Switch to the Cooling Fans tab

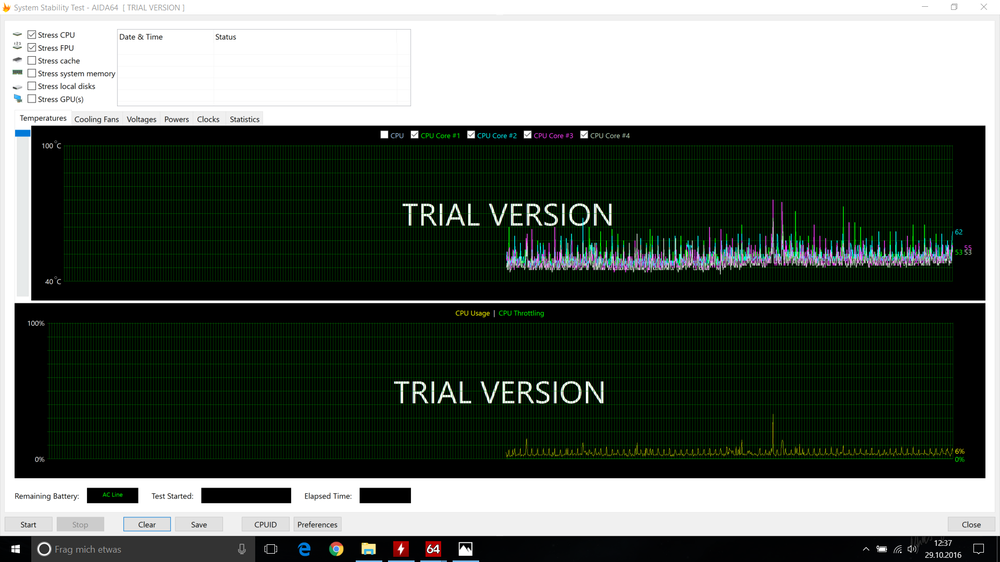point(96,119)
